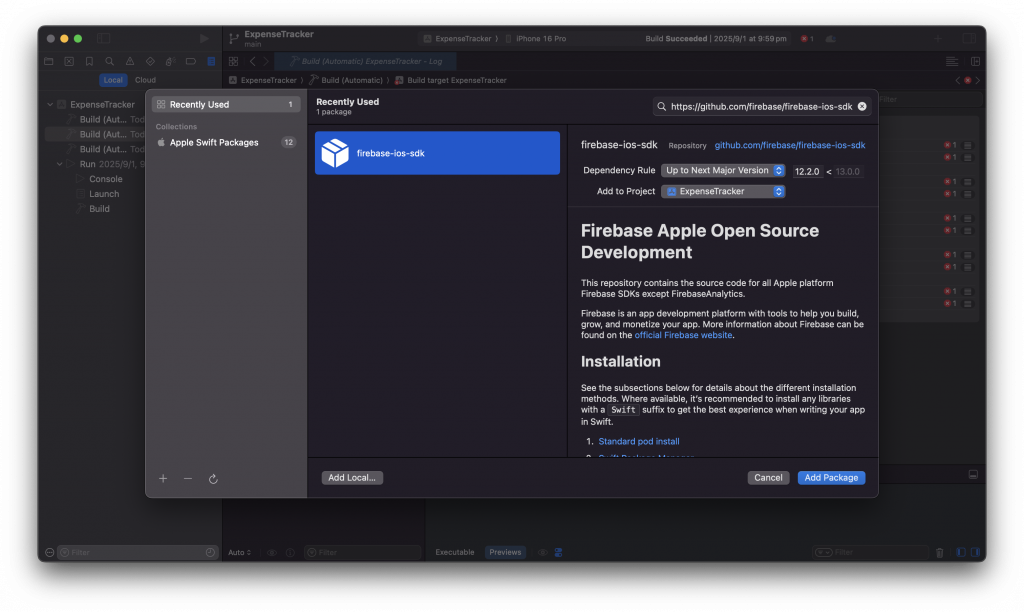
Task: Select the Console item under Run
Action: coord(105,179)
